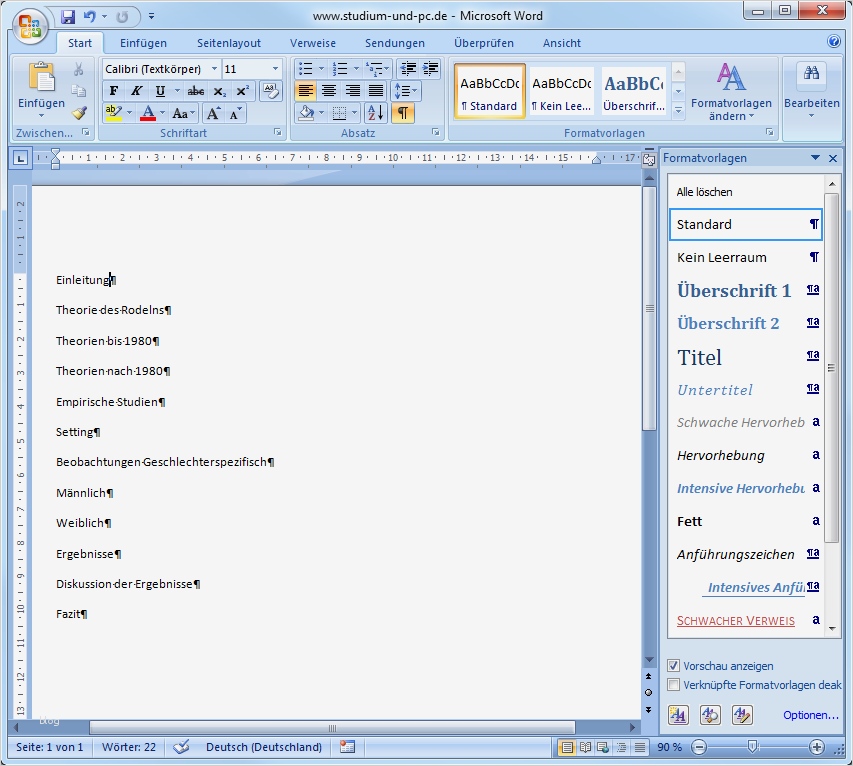
Task: Decrease paragraph indent
Action: tap(408, 69)
